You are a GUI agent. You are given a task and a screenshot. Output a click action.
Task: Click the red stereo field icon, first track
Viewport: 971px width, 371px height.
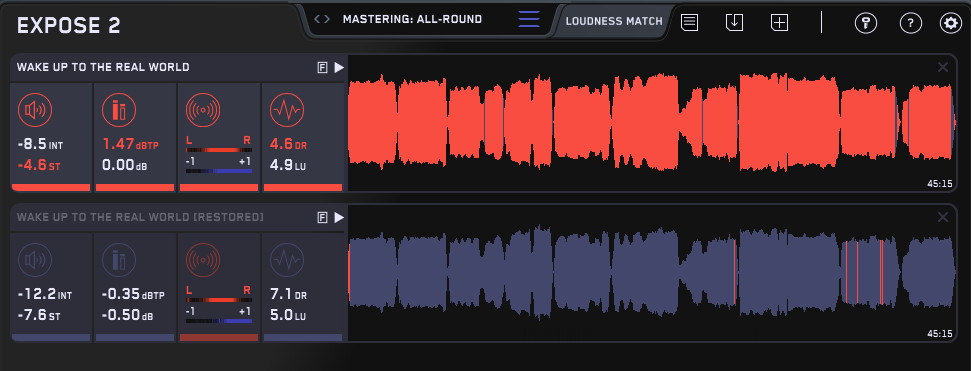202,110
